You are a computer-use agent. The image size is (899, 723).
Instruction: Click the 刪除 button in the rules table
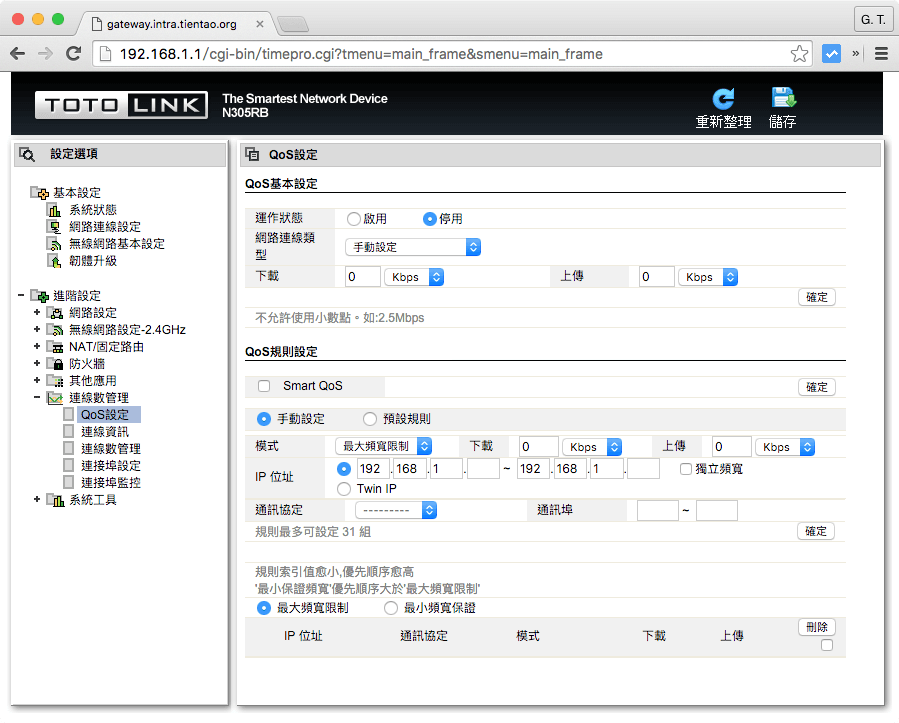pos(816,627)
